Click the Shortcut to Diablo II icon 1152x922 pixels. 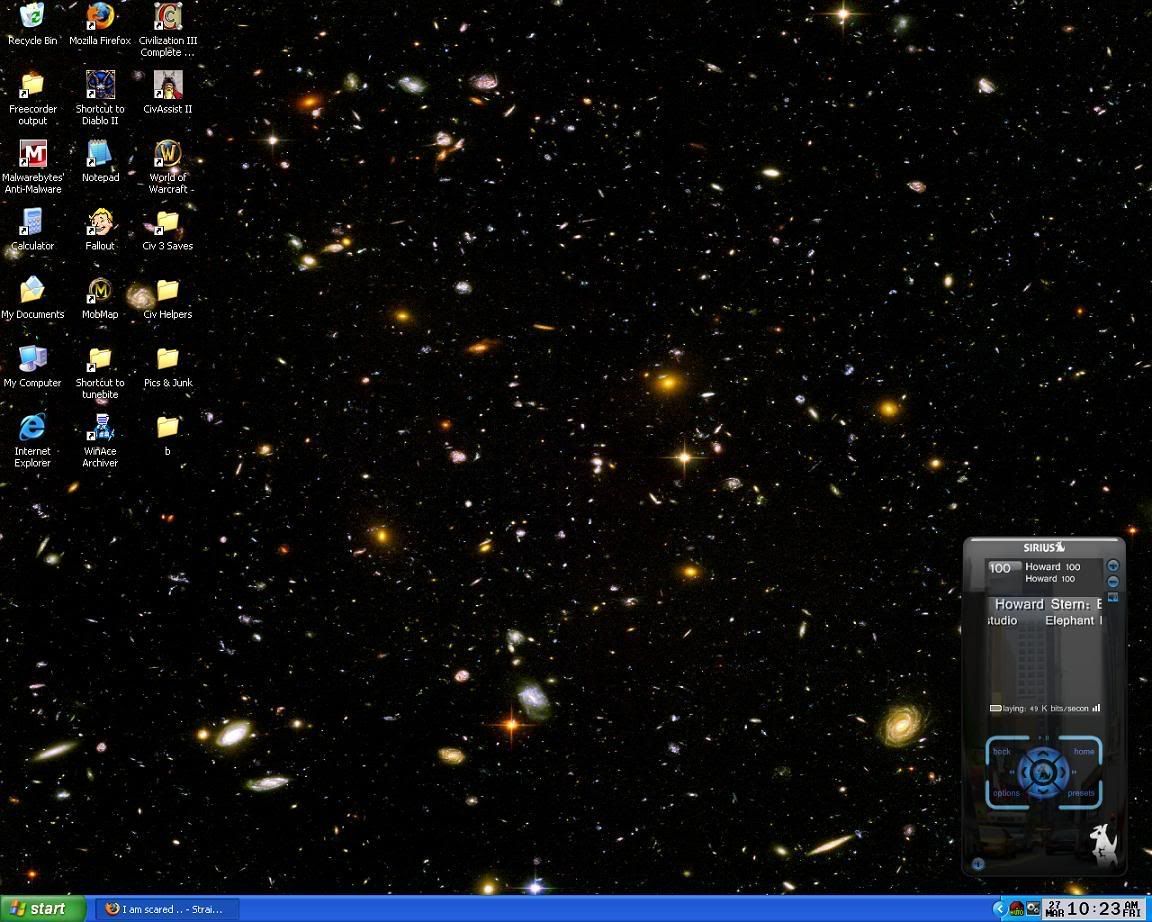pos(99,86)
